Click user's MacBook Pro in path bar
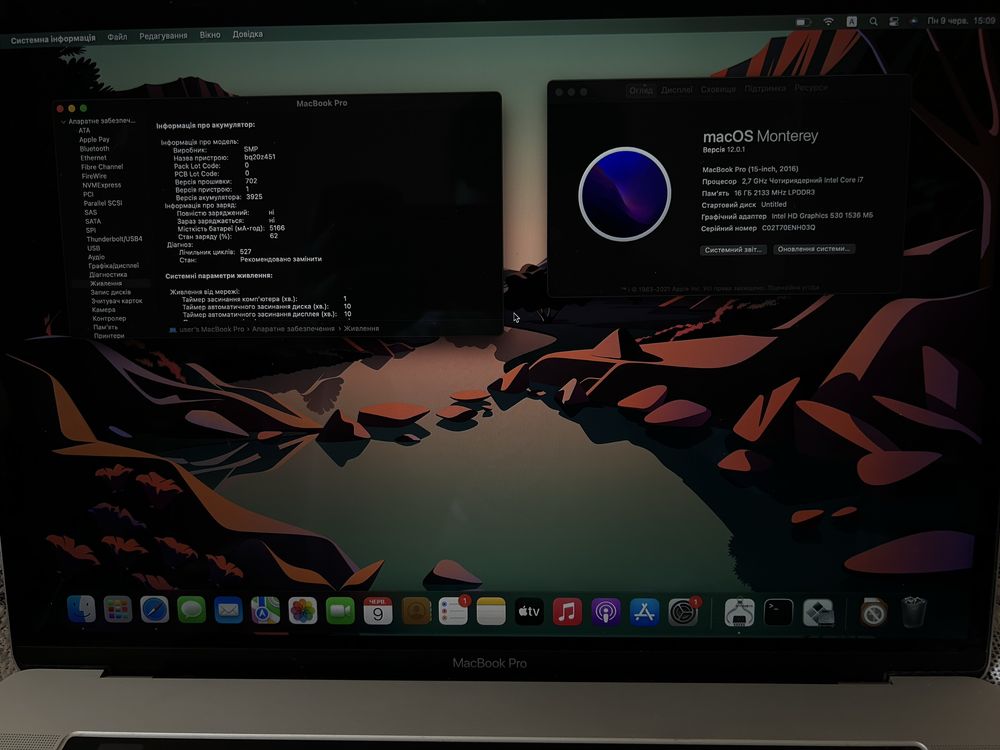Image resolution: width=1000 pixels, height=750 pixels. point(207,329)
